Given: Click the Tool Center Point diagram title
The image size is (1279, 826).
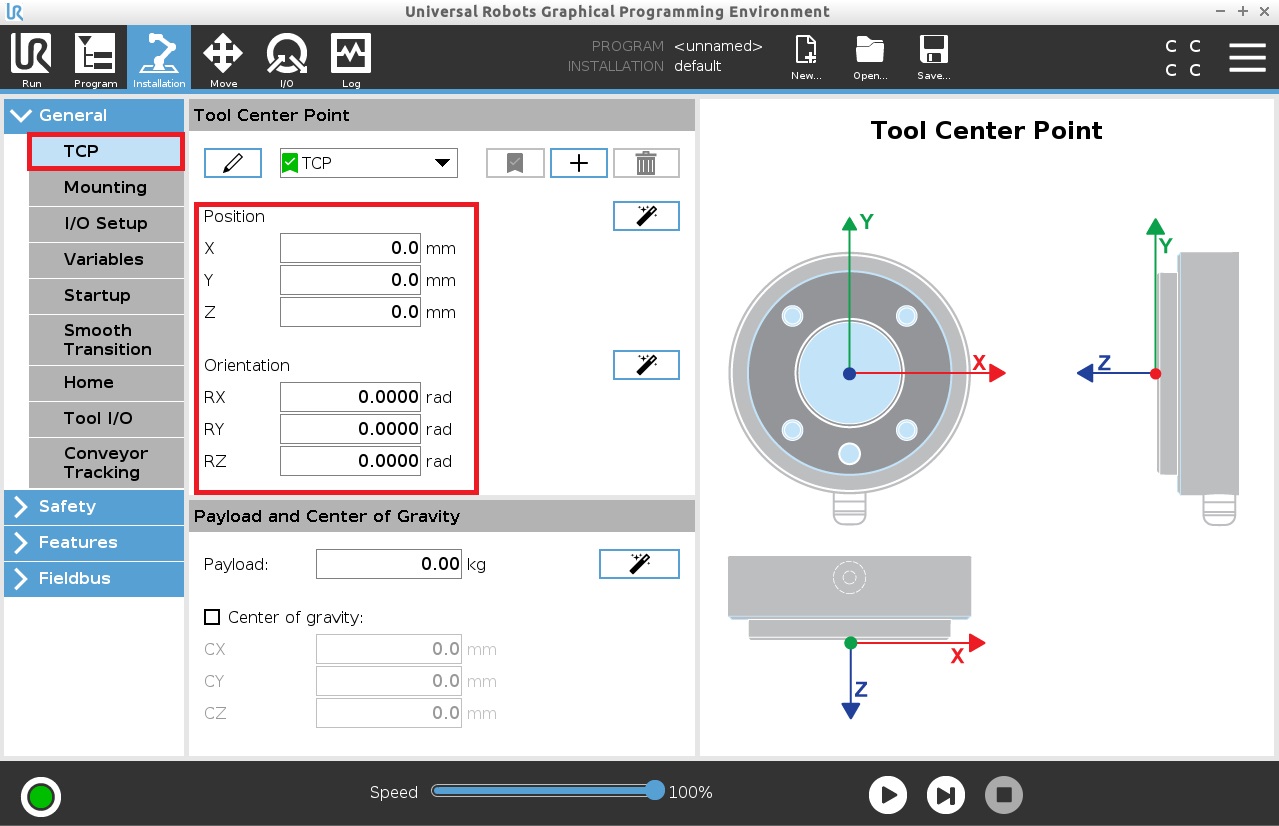Looking at the screenshot, I should (986, 130).
